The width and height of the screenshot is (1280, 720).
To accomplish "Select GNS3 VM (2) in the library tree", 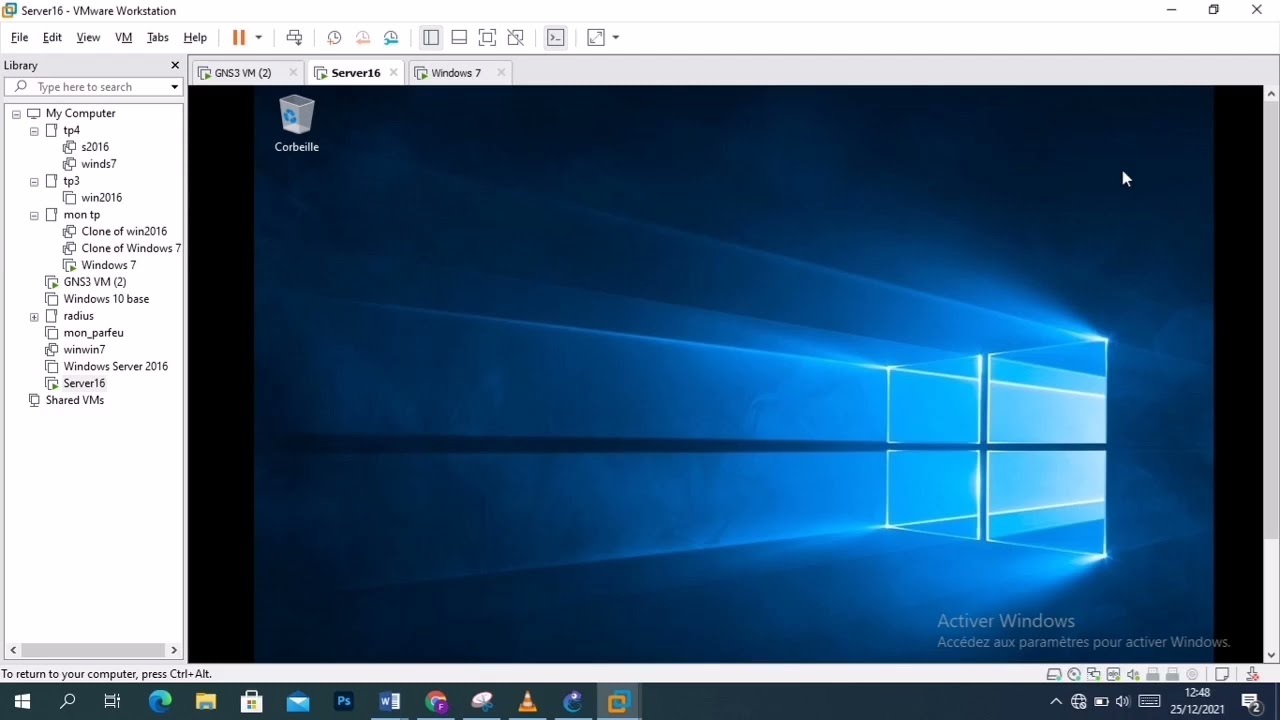I will tap(86, 282).
